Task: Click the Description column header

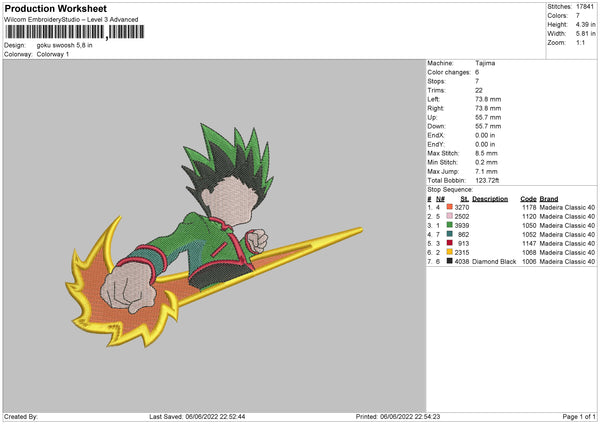Action: [x=490, y=198]
